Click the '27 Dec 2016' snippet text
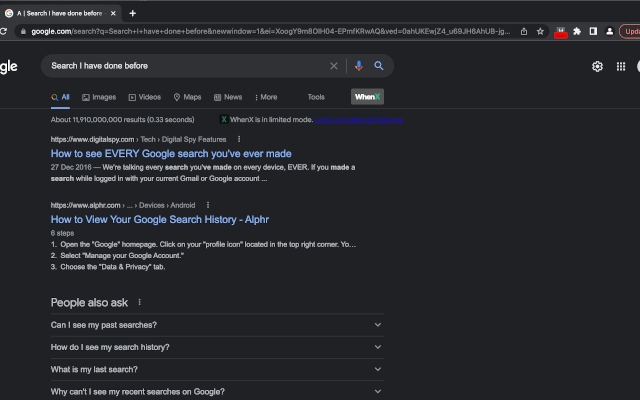Viewport: 640px width, 400px height. pos(71,167)
